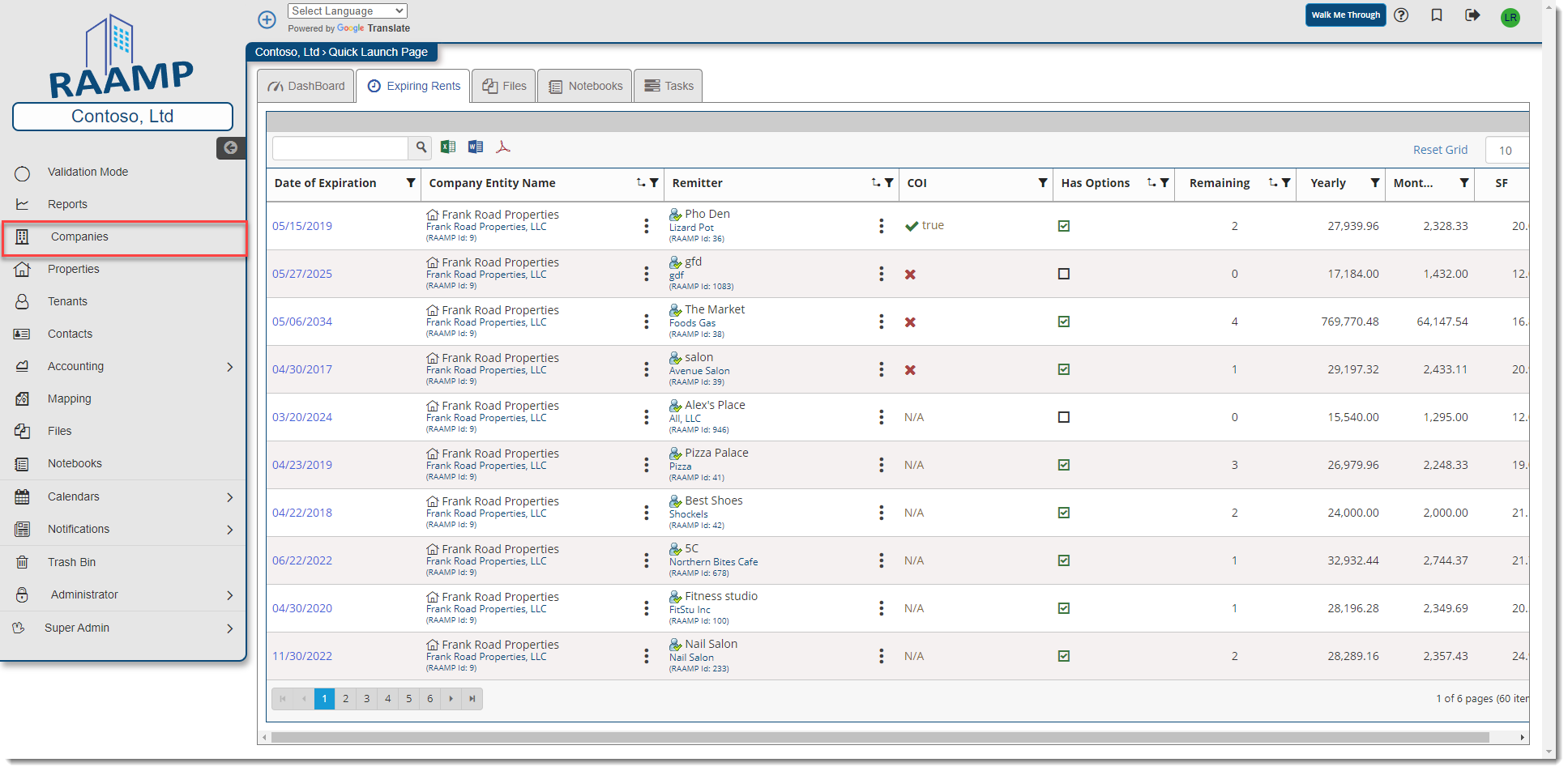
Task: Open the 11/30/2022 expiration date link
Action: click(302, 656)
